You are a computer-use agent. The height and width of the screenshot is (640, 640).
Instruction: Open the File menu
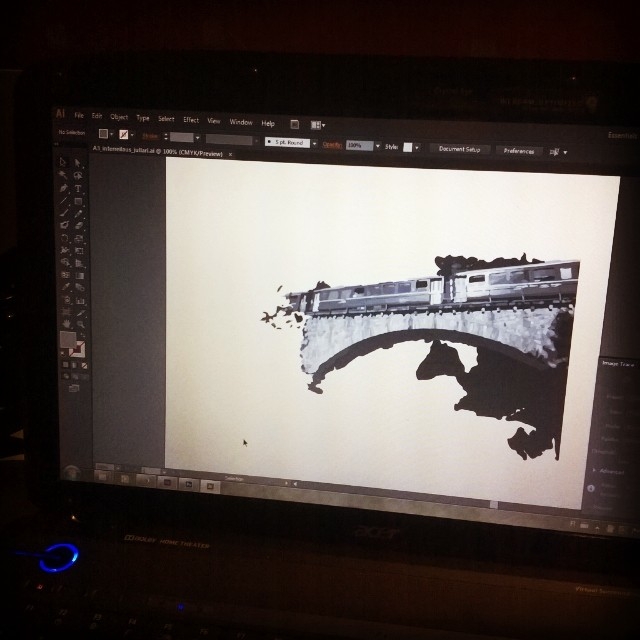[x=79, y=116]
